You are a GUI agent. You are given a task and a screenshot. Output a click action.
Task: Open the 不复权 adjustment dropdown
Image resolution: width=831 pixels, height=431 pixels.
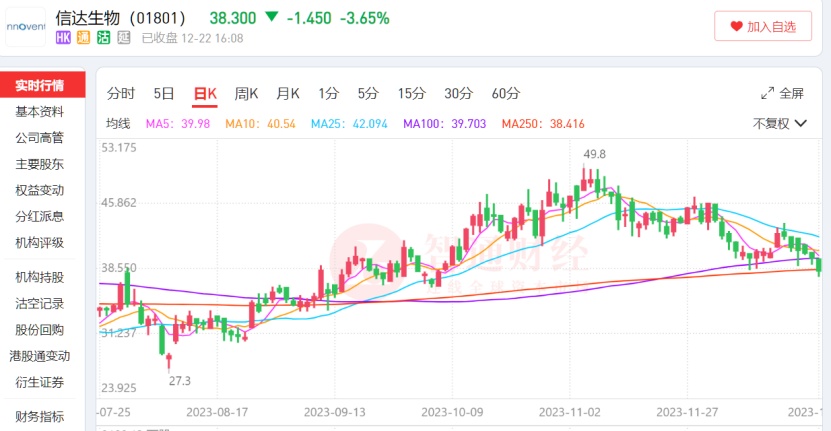pyautogui.click(x=780, y=124)
